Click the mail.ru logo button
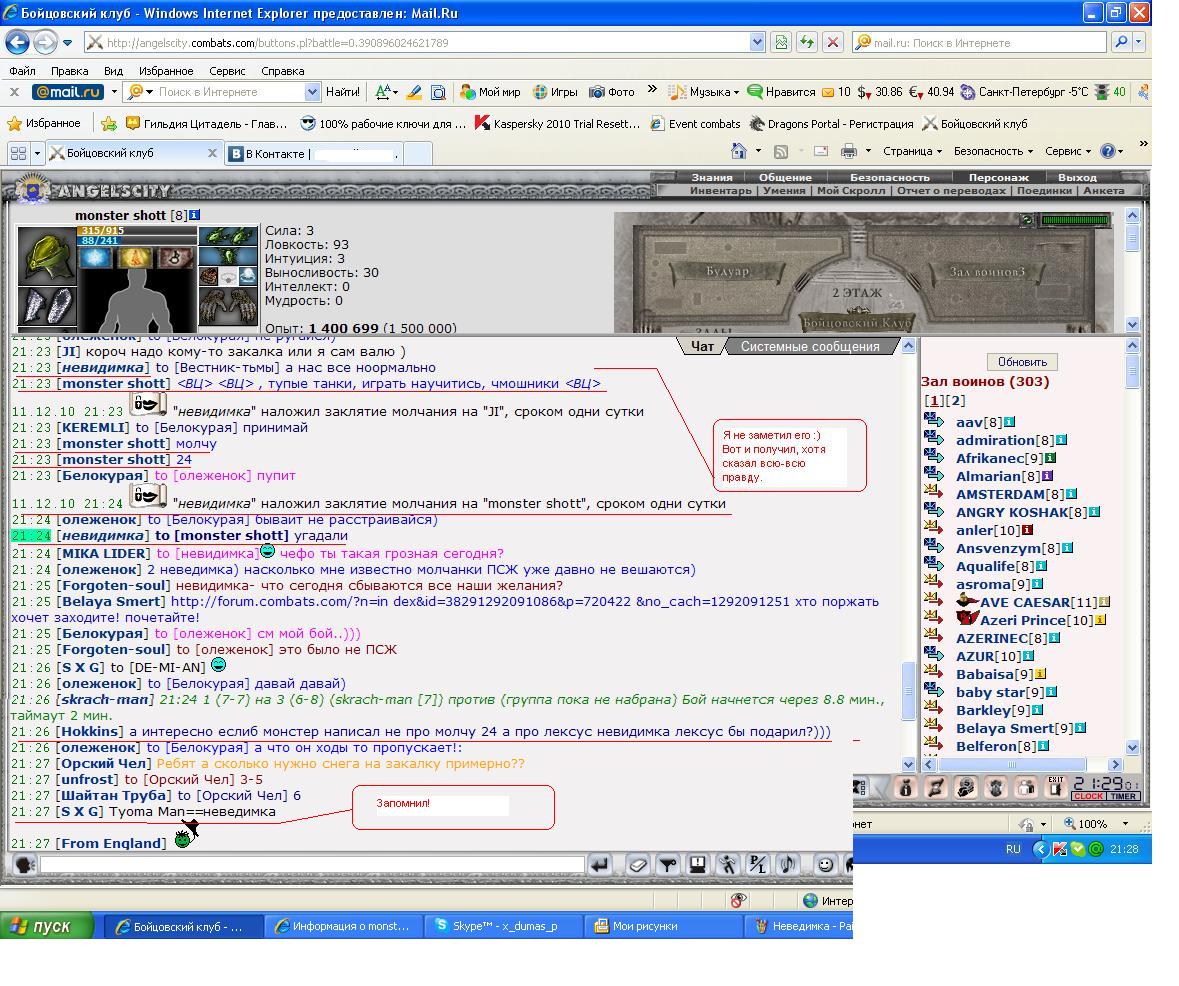1179x986 pixels. click(x=68, y=92)
